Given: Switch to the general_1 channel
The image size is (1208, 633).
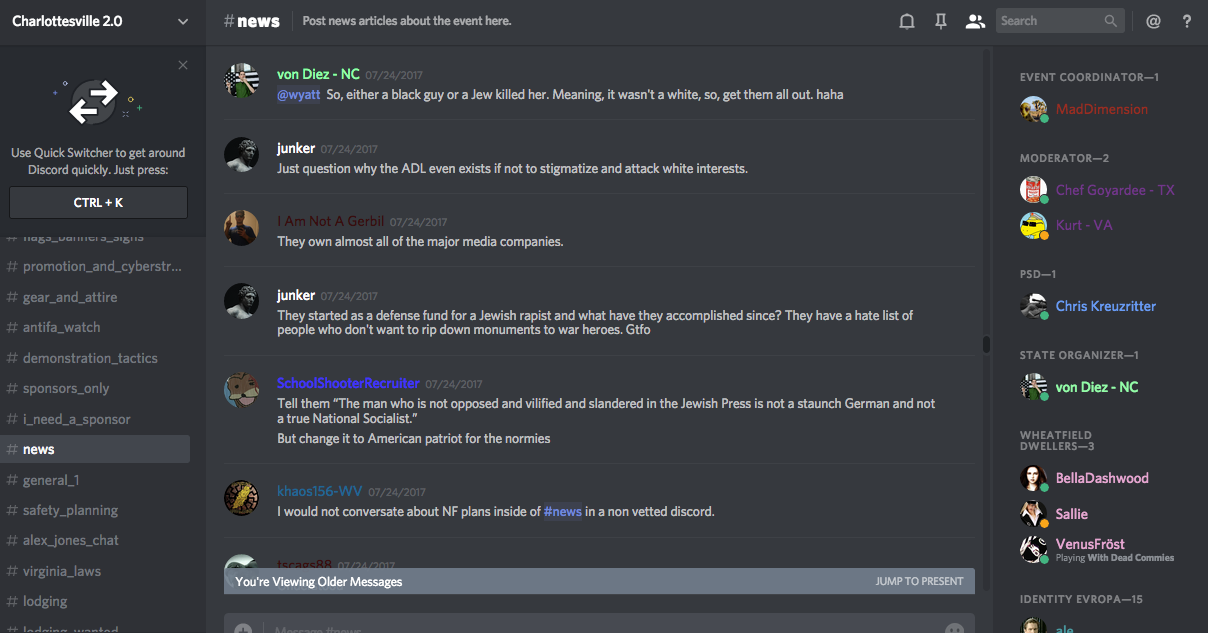Looking at the screenshot, I should tap(51, 480).
